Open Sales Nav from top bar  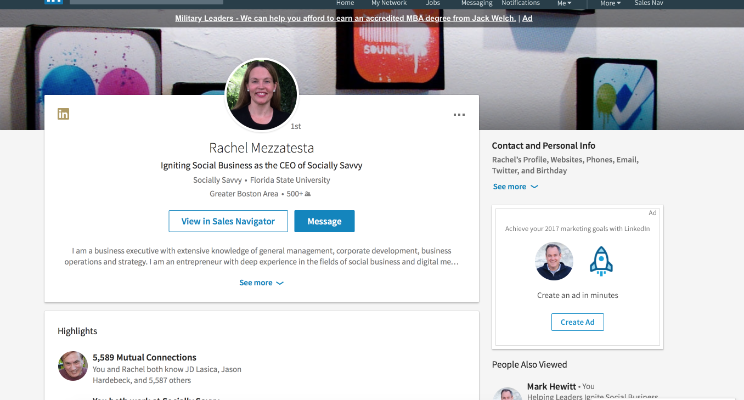point(649,3)
